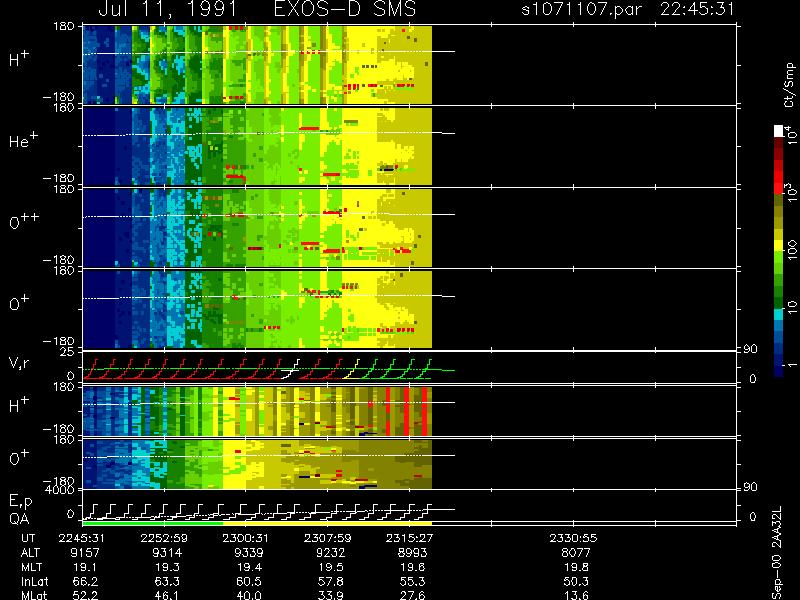
Task: Click MLT value '19.1'
Action: pyautogui.click(x=85, y=567)
